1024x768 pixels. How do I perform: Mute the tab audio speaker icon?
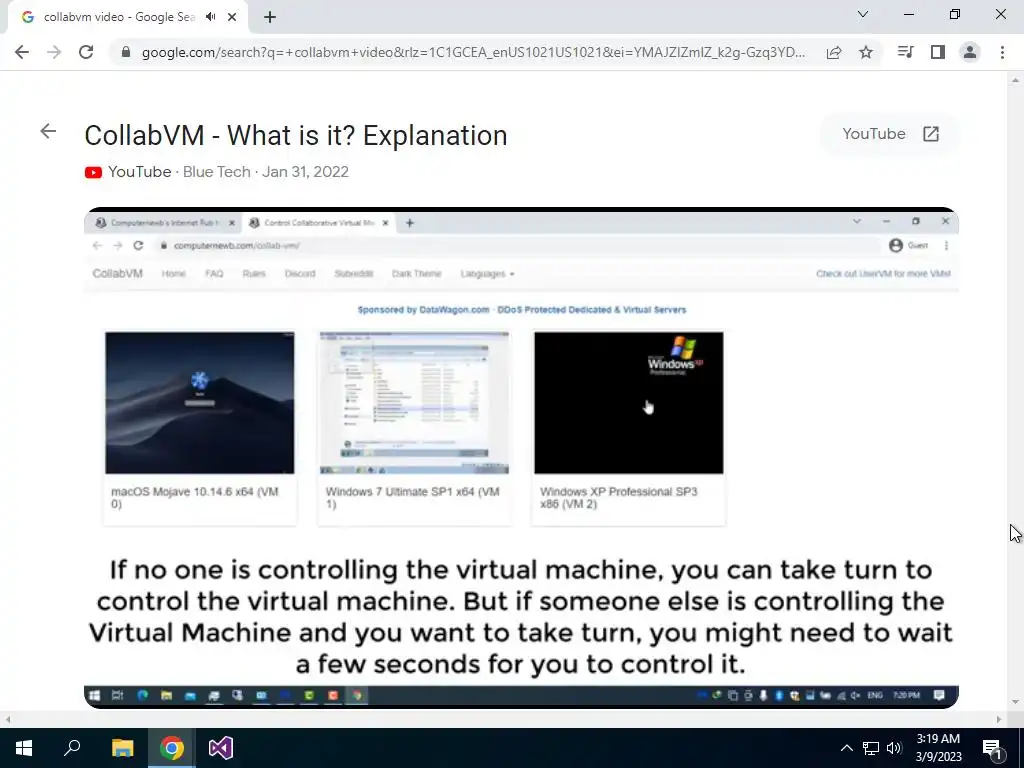pyautogui.click(x=210, y=17)
